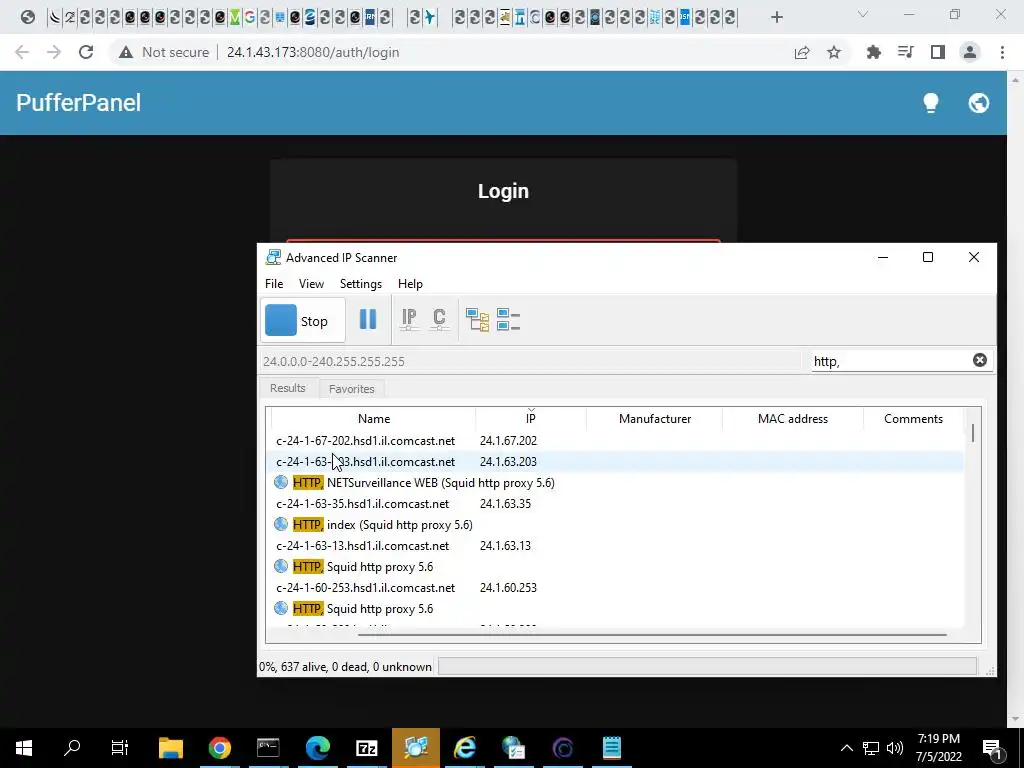The width and height of the screenshot is (1024, 768).
Task: Click globe icon beside index Squid entry
Action: [x=281, y=524]
